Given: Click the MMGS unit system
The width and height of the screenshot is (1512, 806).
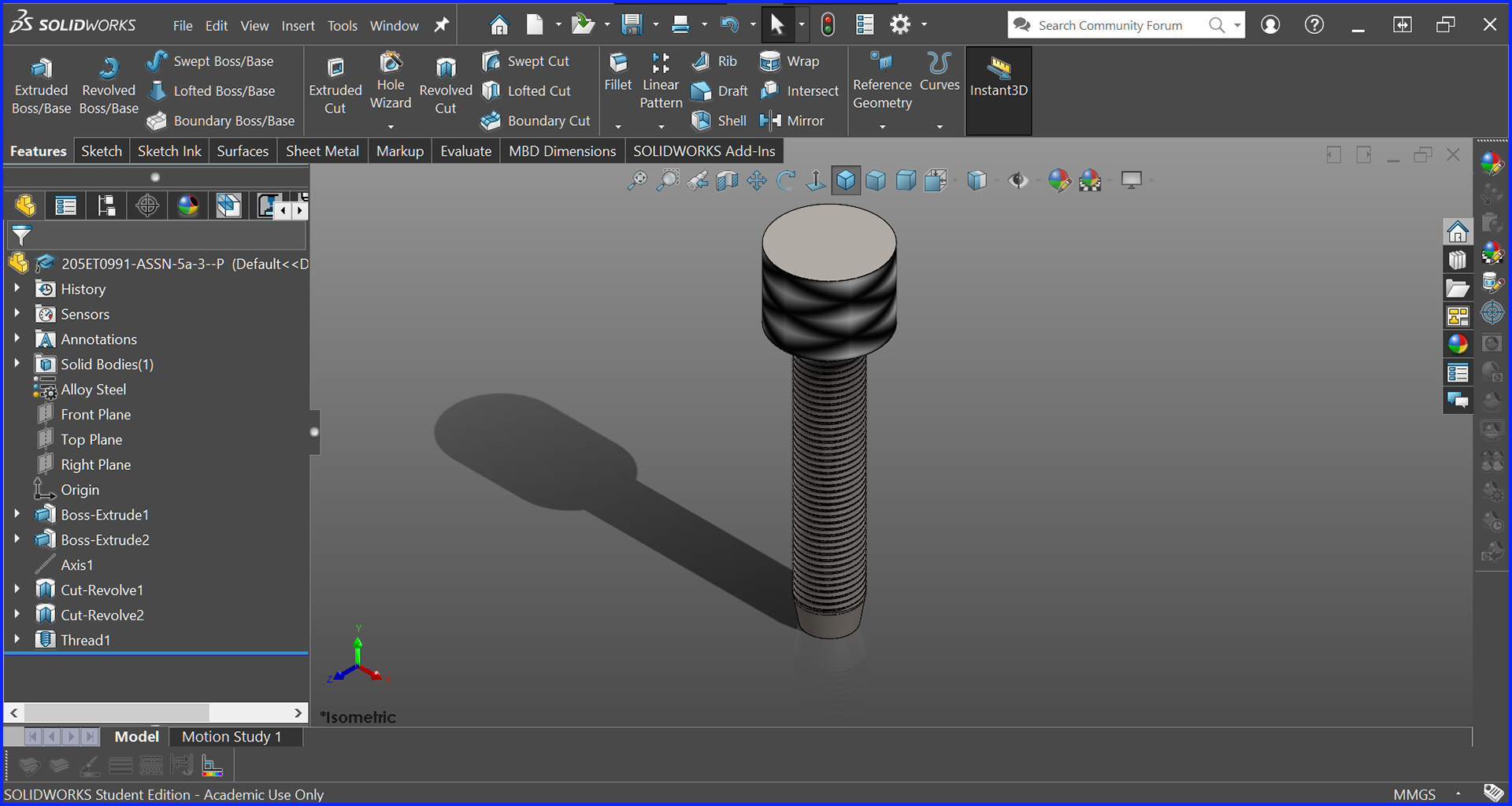Looking at the screenshot, I should 1414,794.
